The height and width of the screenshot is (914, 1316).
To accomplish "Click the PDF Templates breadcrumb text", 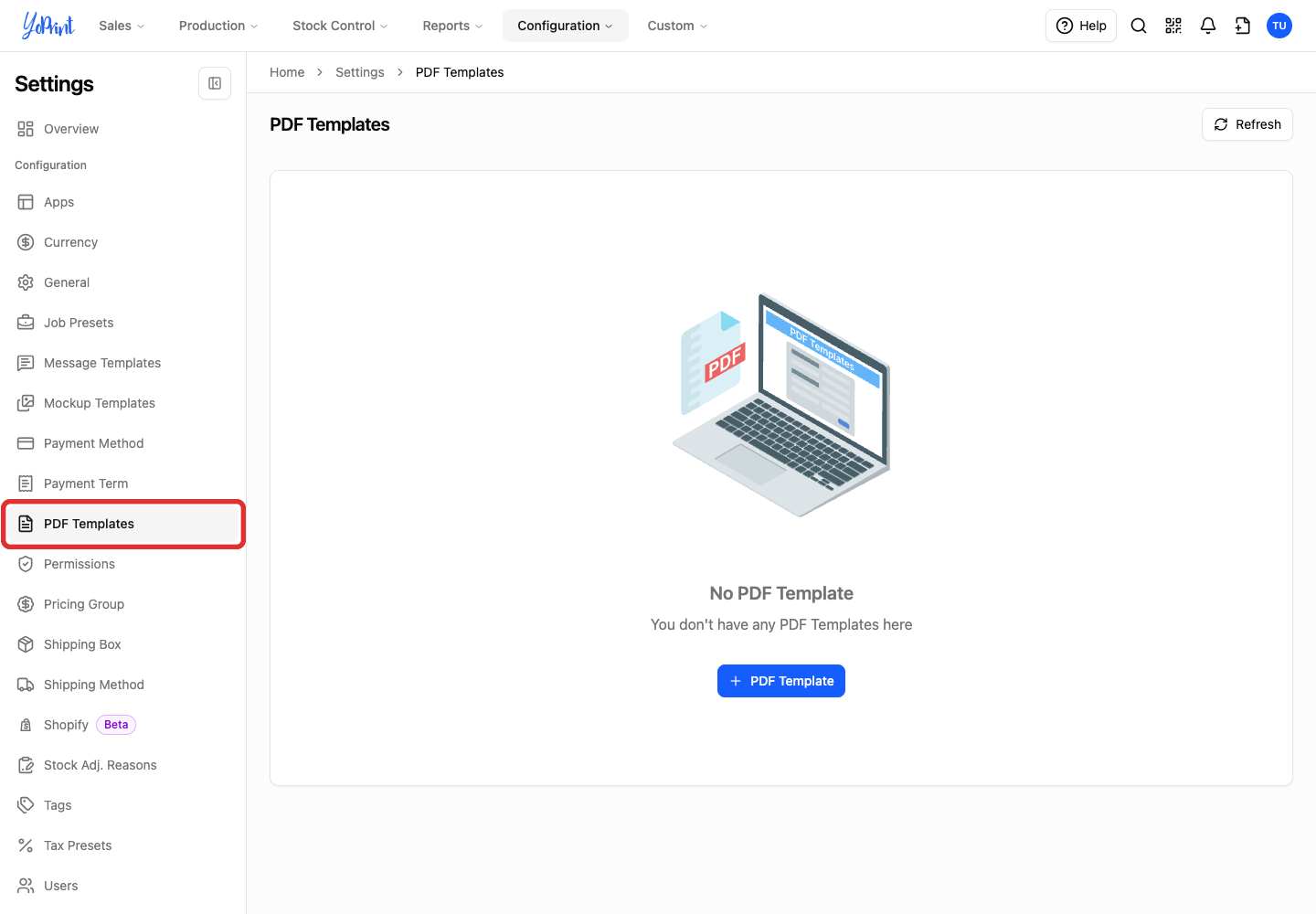I will pos(460,72).
